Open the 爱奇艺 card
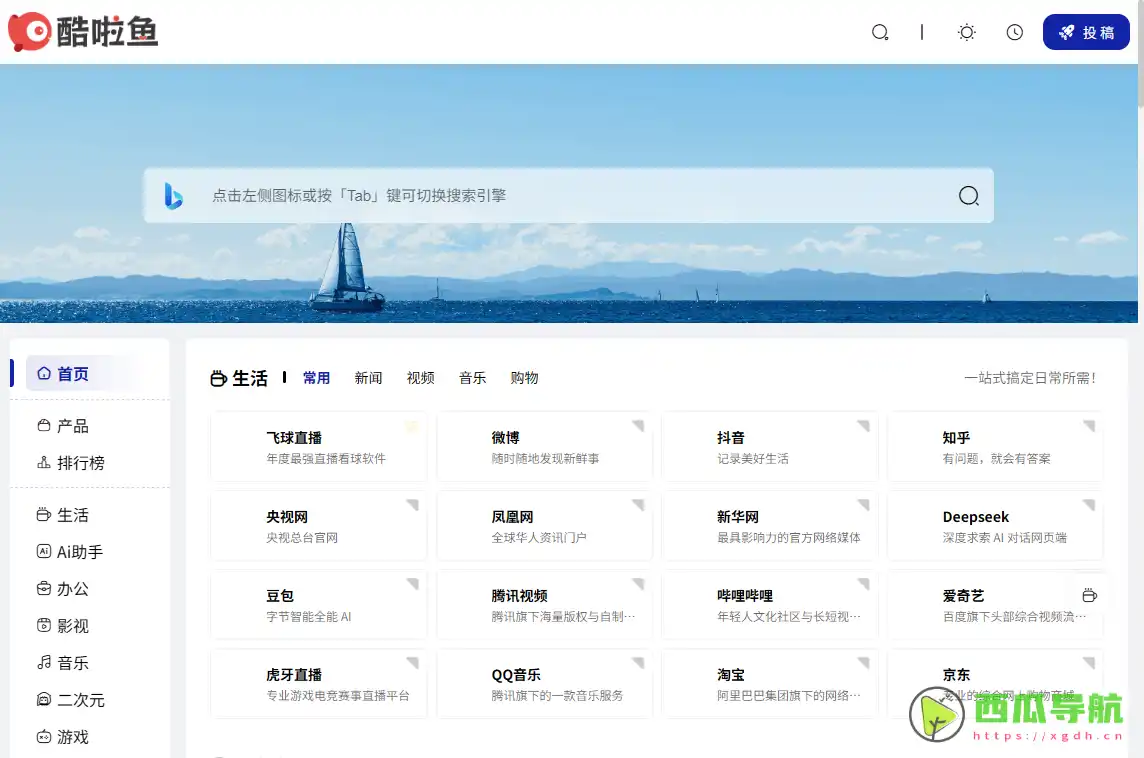 [995, 606]
